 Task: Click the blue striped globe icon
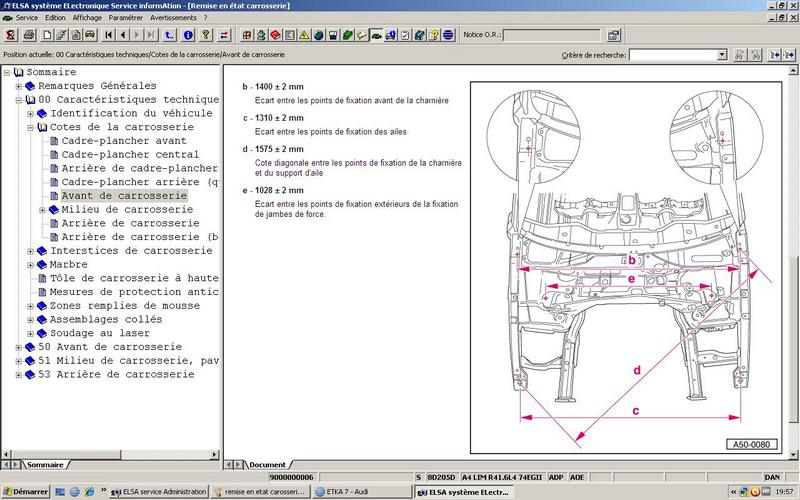pos(448,35)
